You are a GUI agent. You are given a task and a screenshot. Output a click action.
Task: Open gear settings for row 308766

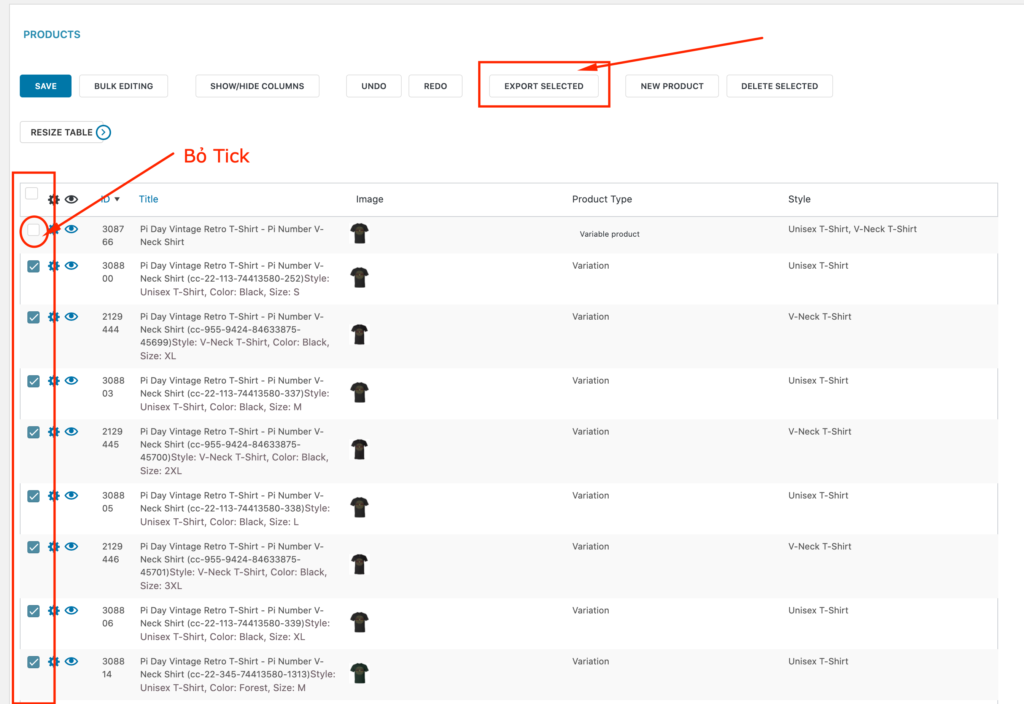[54, 229]
